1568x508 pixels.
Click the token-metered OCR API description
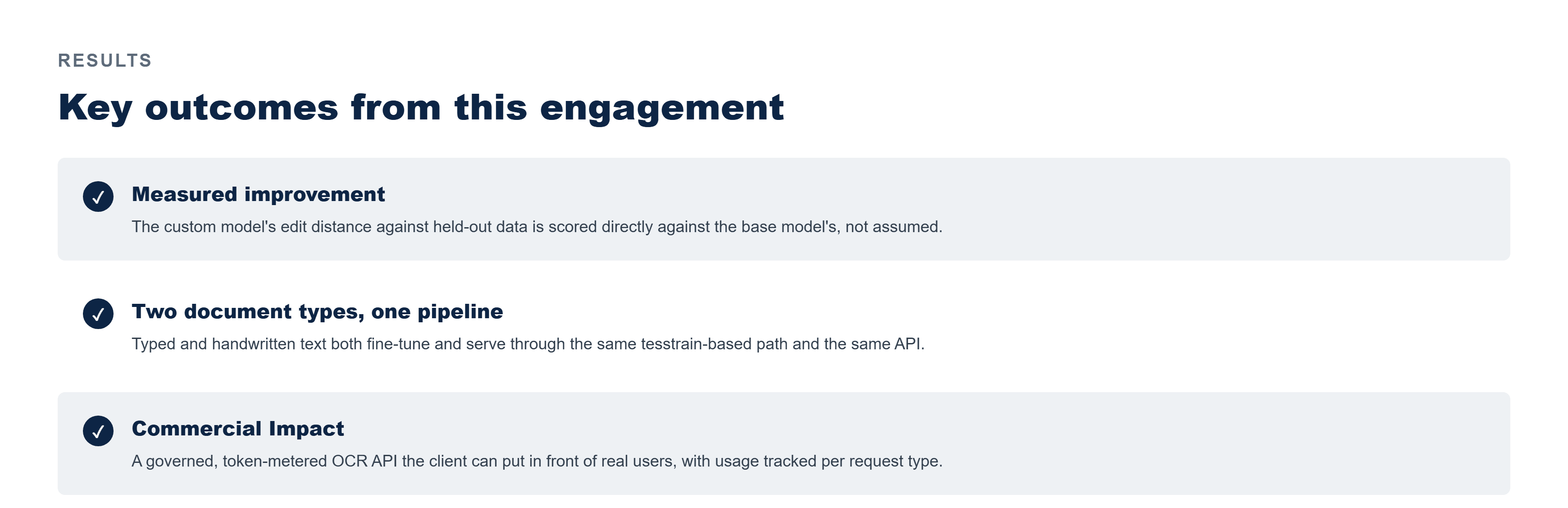(x=537, y=461)
